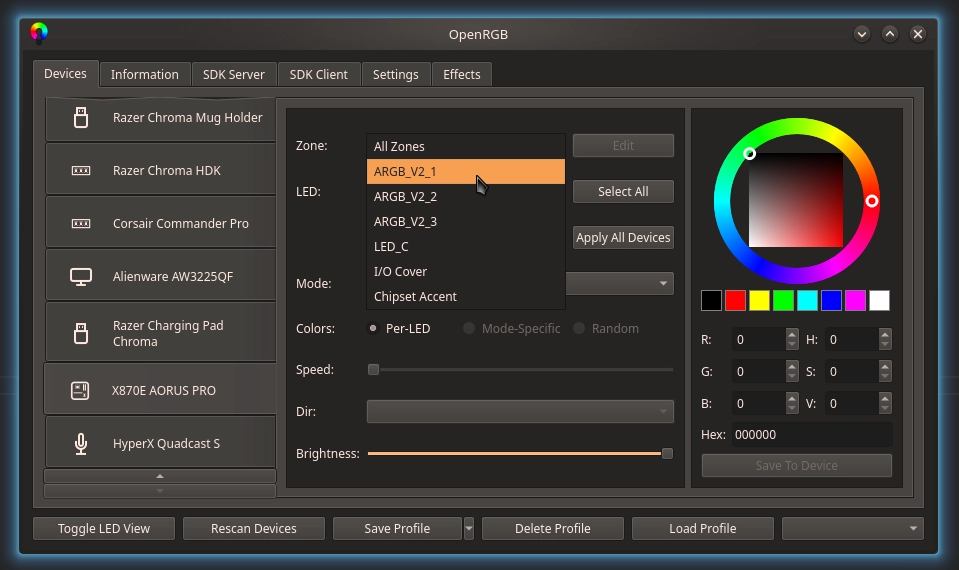The height and width of the screenshot is (570, 959).
Task: Decrease the S value with down arrow
Action: click(x=885, y=377)
